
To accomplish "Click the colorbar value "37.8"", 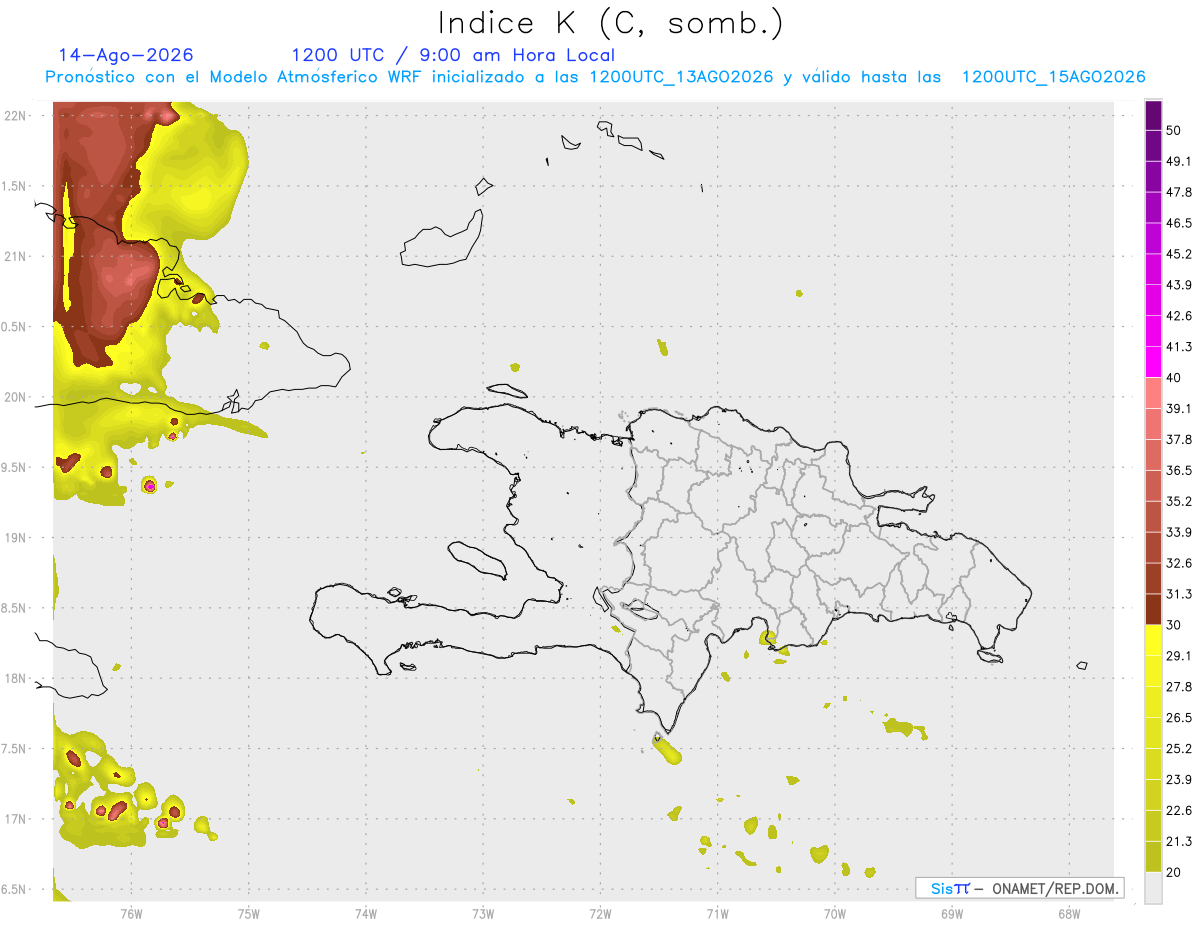I will point(1179,439).
